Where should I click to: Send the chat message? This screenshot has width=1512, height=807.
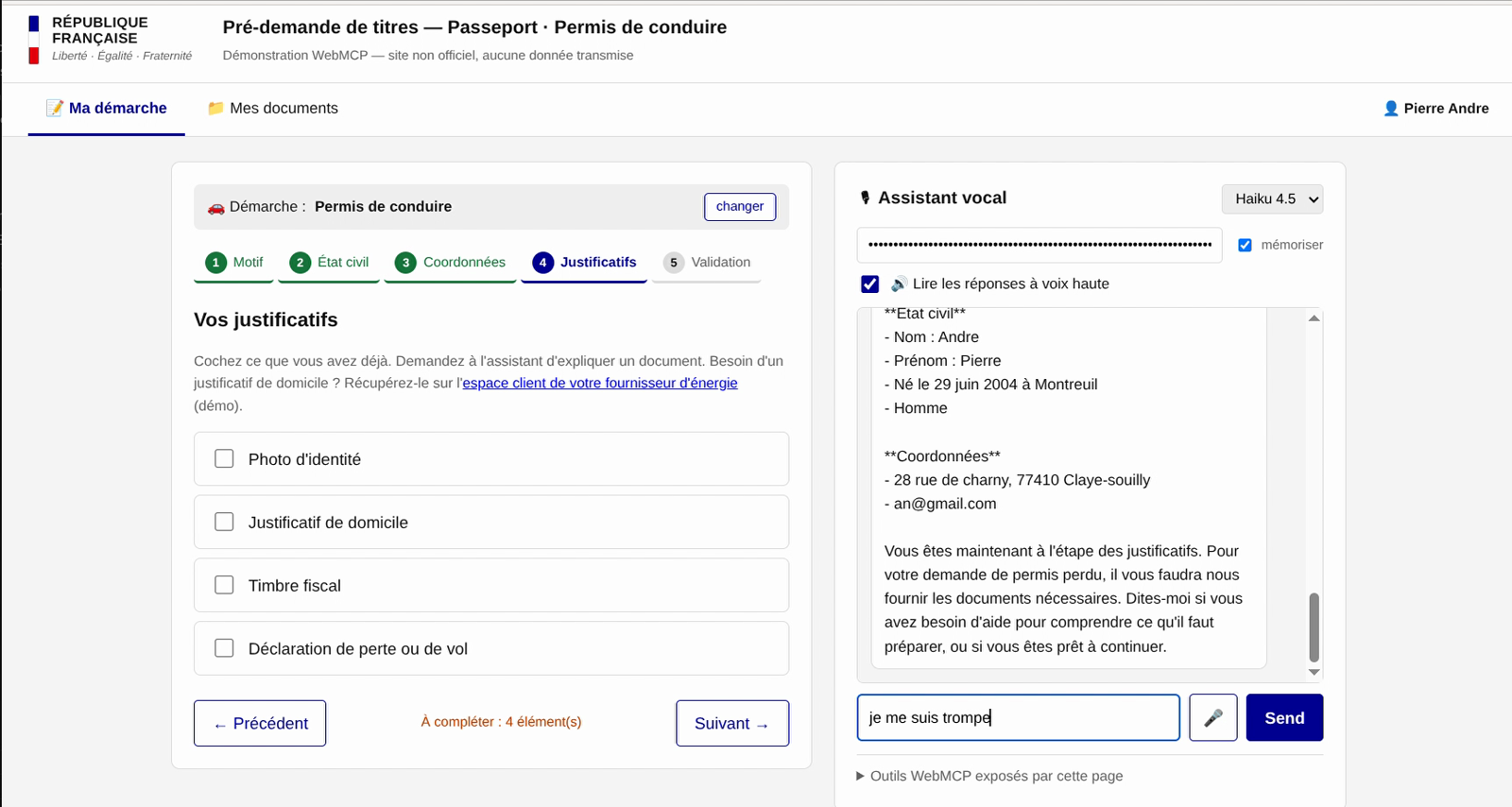coord(1284,718)
